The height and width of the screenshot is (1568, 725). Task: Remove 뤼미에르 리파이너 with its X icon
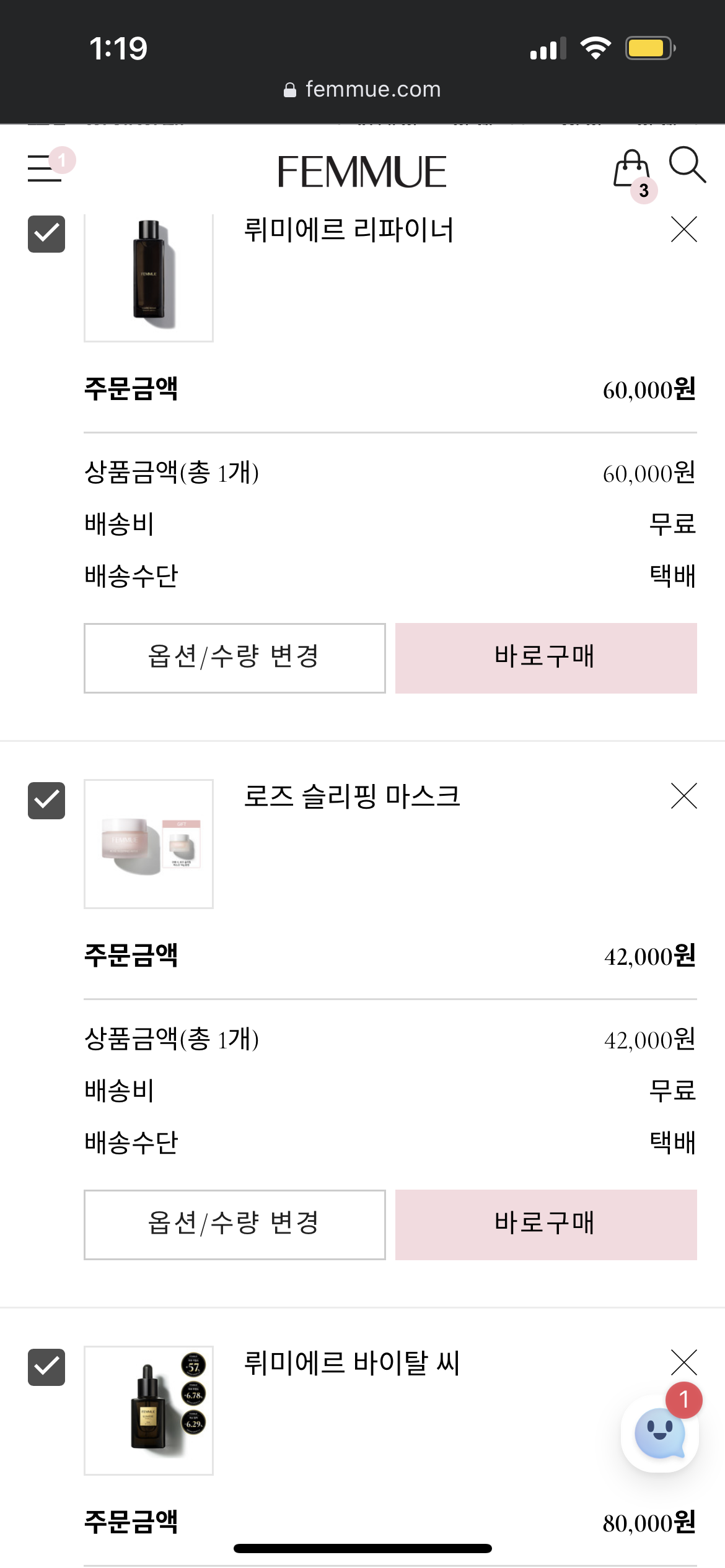(683, 229)
